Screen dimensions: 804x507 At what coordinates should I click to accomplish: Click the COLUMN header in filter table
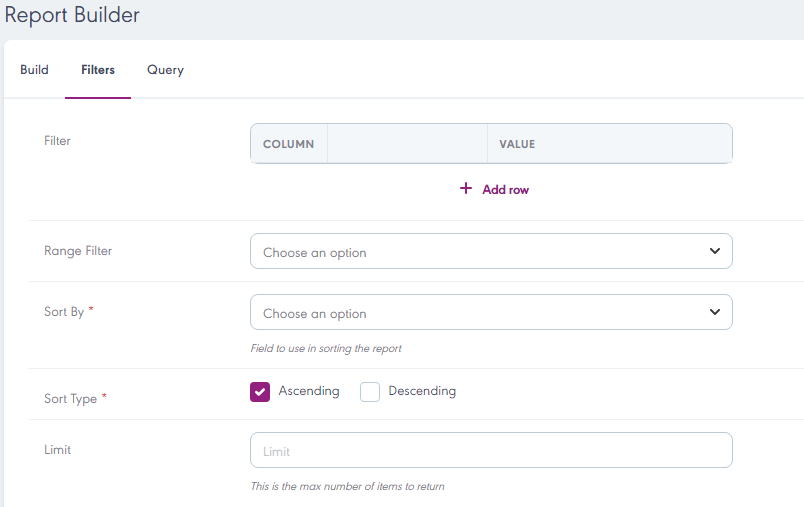pos(288,144)
